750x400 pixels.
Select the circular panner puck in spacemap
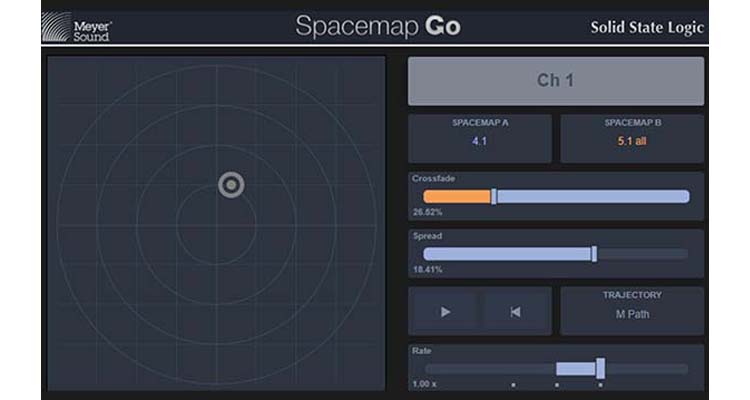point(231,185)
